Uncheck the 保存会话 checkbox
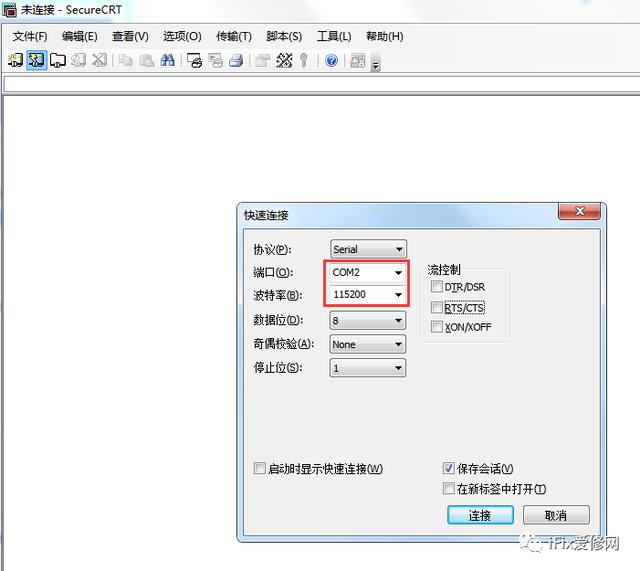The image size is (640, 571). 449,468
